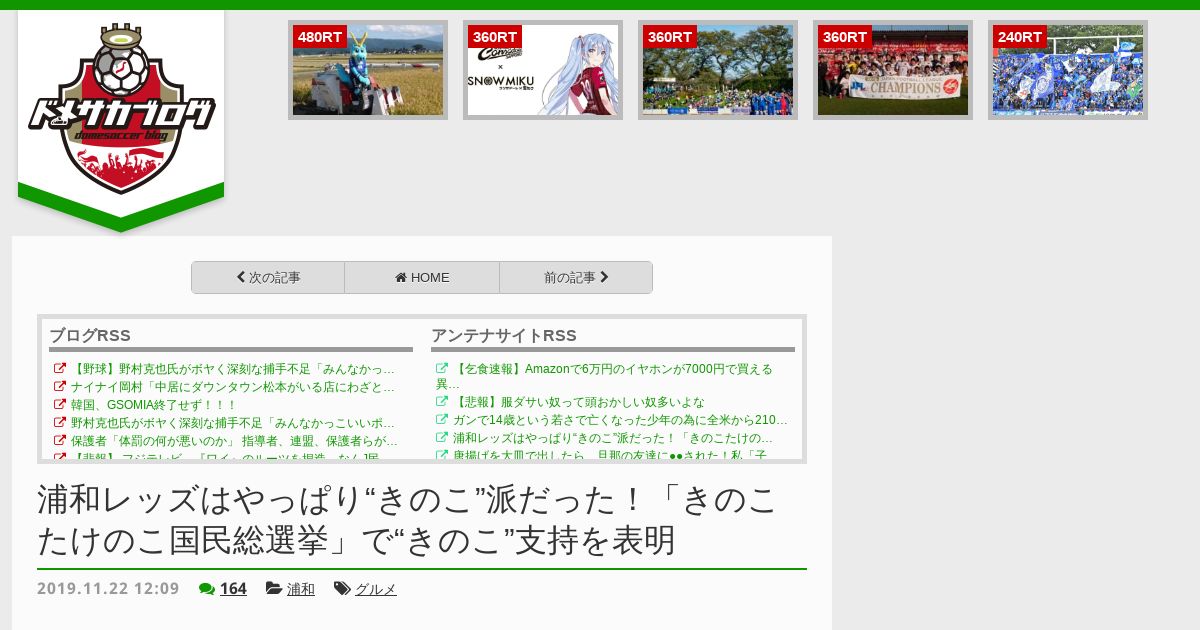Image resolution: width=1200 pixels, height=630 pixels.
Task: Open the 360RT Champions banner team photo thumbnail
Action: coord(893,70)
